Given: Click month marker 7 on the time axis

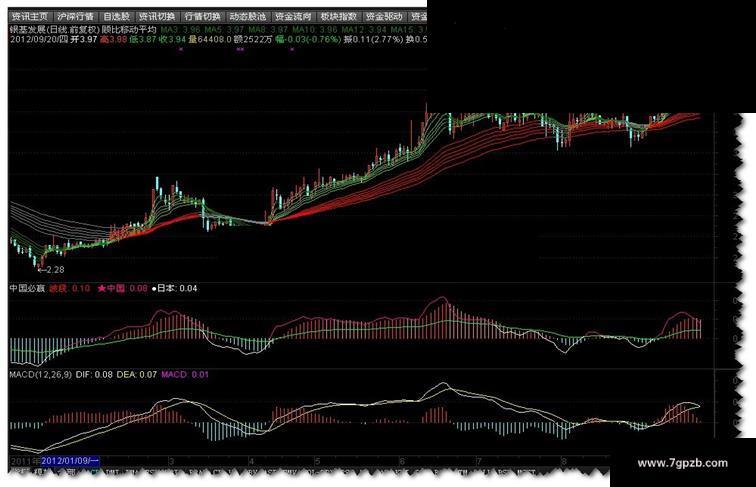Looking at the screenshot, I should 478,461.
